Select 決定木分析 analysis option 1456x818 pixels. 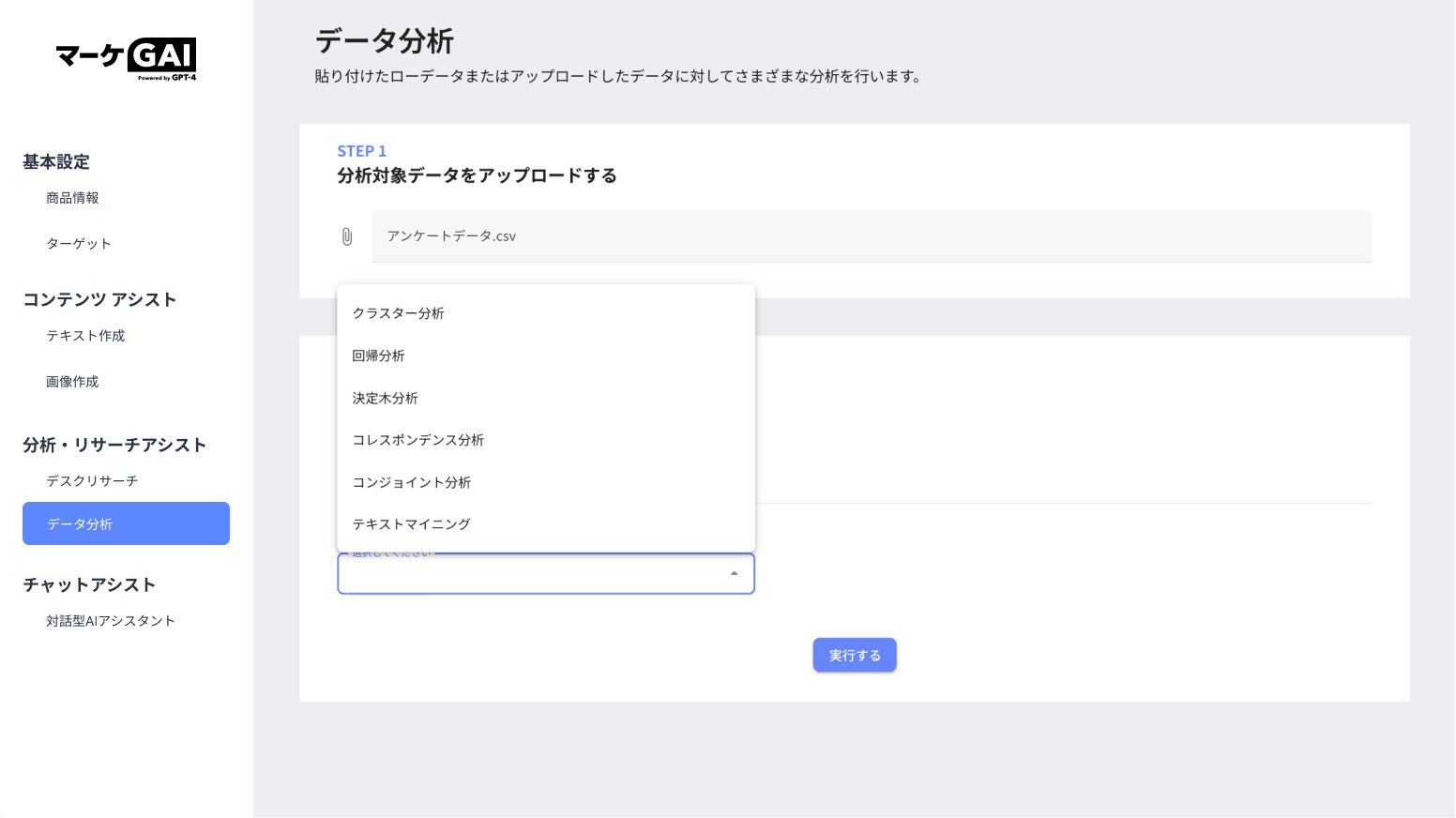coord(386,398)
